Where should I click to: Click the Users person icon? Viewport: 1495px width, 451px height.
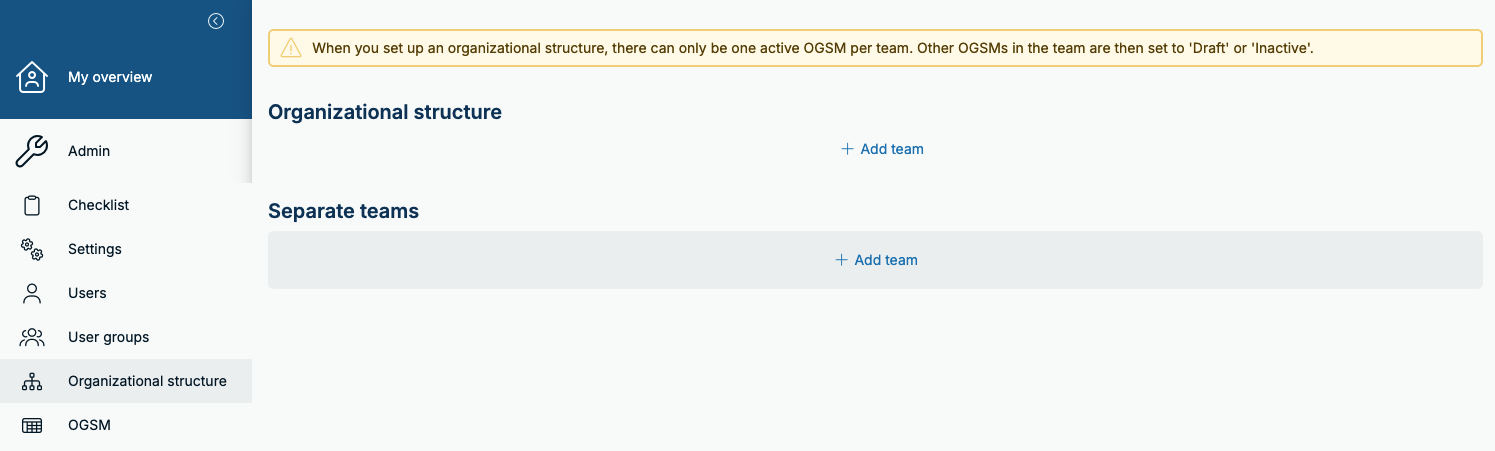click(x=32, y=293)
